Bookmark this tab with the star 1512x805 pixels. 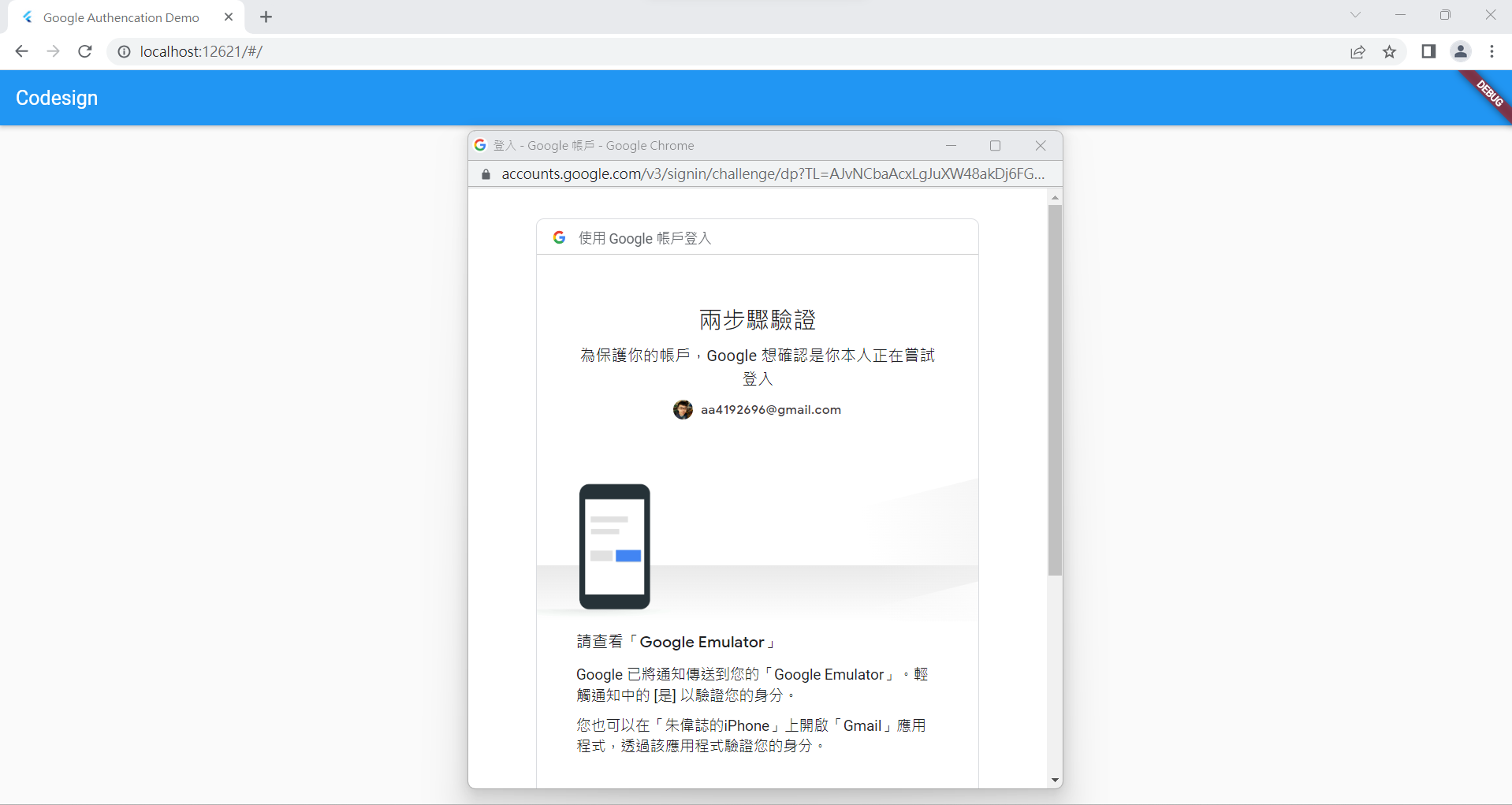[1389, 51]
